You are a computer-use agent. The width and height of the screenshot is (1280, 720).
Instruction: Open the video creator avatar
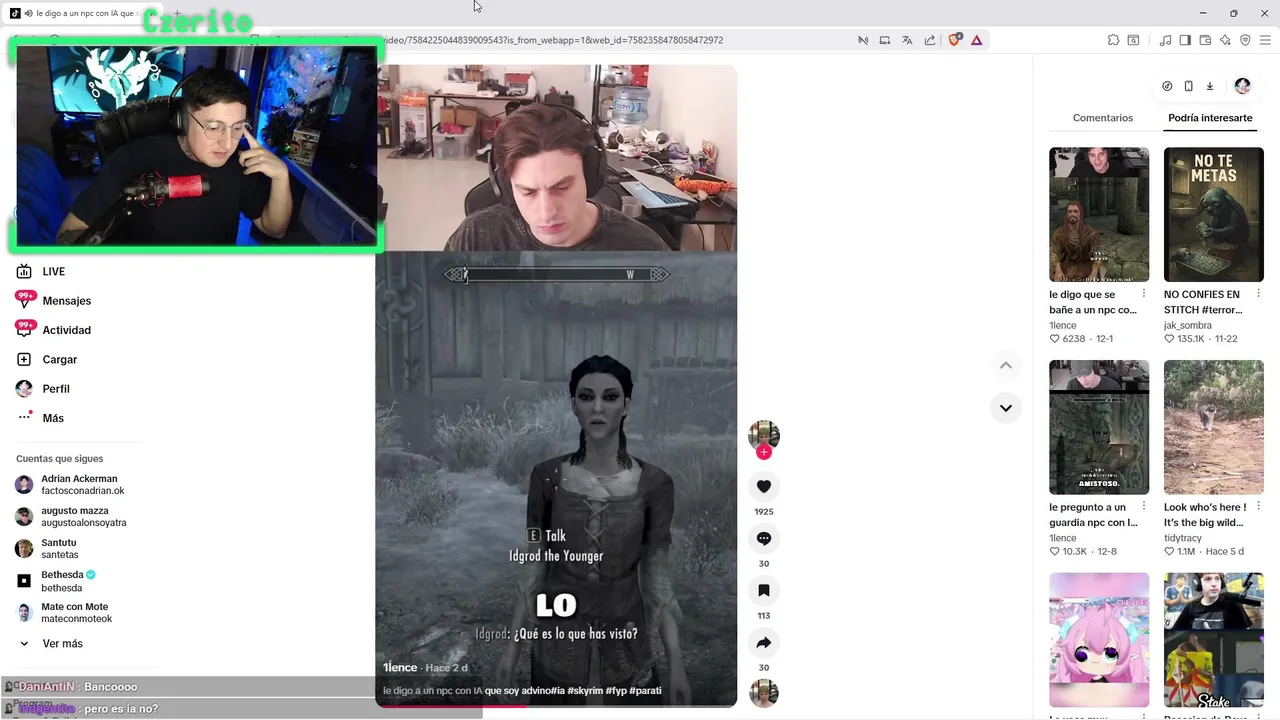click(764, 435)
